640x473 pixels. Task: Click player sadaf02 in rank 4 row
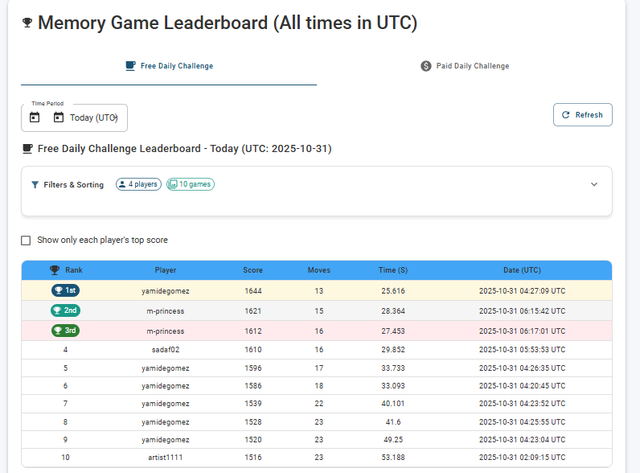point(165,350)
